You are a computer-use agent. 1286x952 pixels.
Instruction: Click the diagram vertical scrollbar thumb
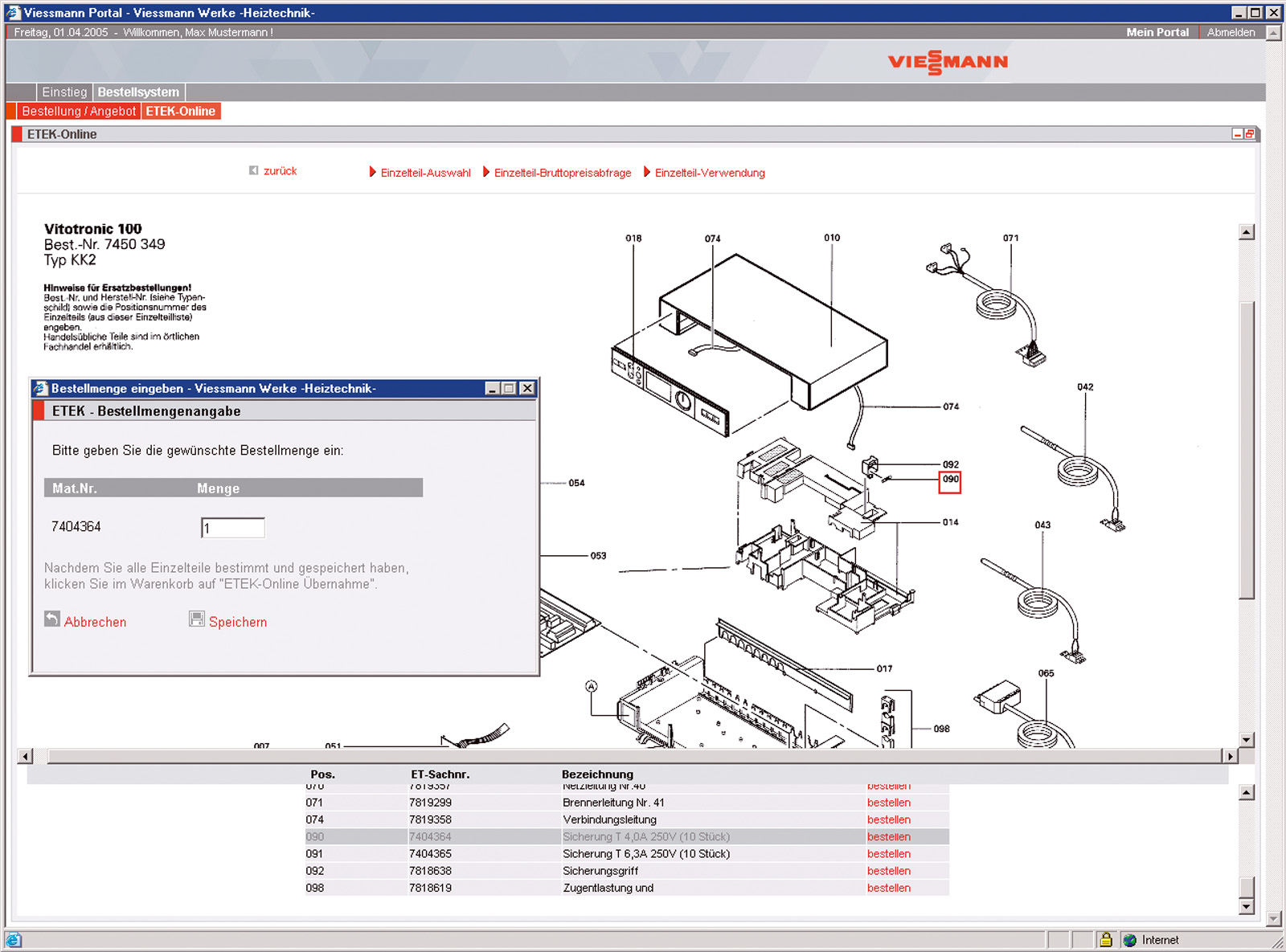coord(1247,450)
